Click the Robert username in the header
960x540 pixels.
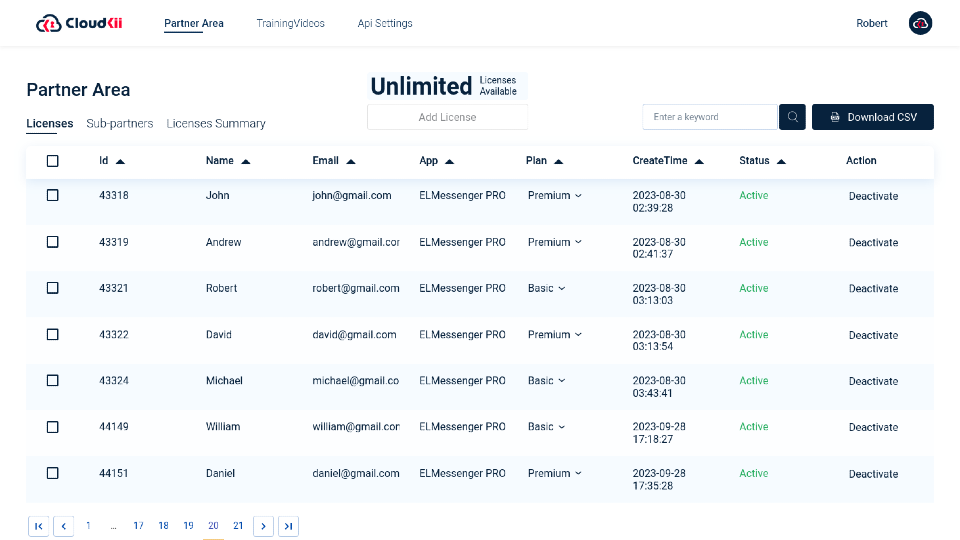871,23
